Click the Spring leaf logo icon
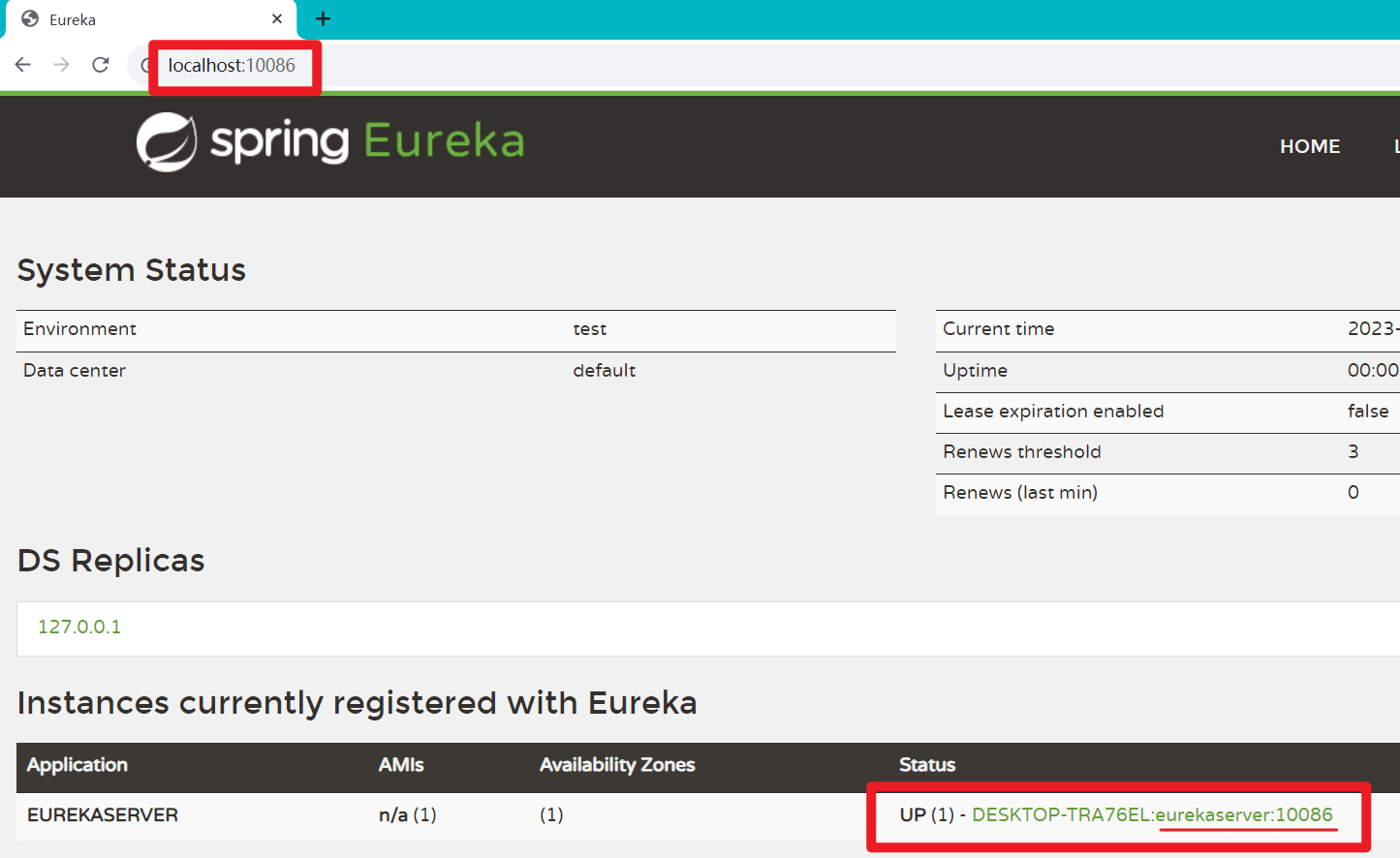The image size is (1400, 858). pos(167,142)
